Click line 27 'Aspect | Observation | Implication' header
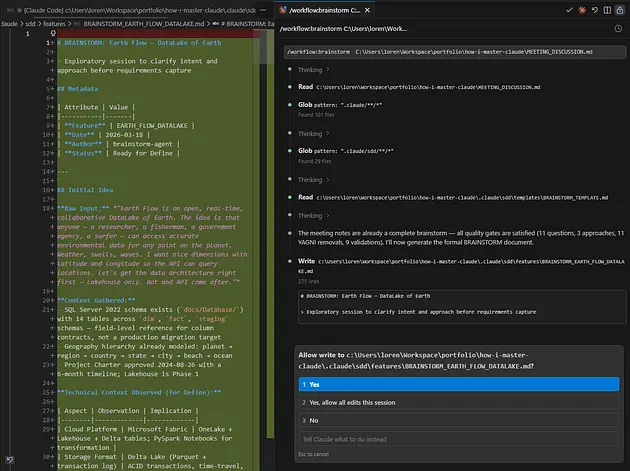Image resolution: width=630 pixels, height=471 pixels. pyautogui.click(x=128, y=411)
